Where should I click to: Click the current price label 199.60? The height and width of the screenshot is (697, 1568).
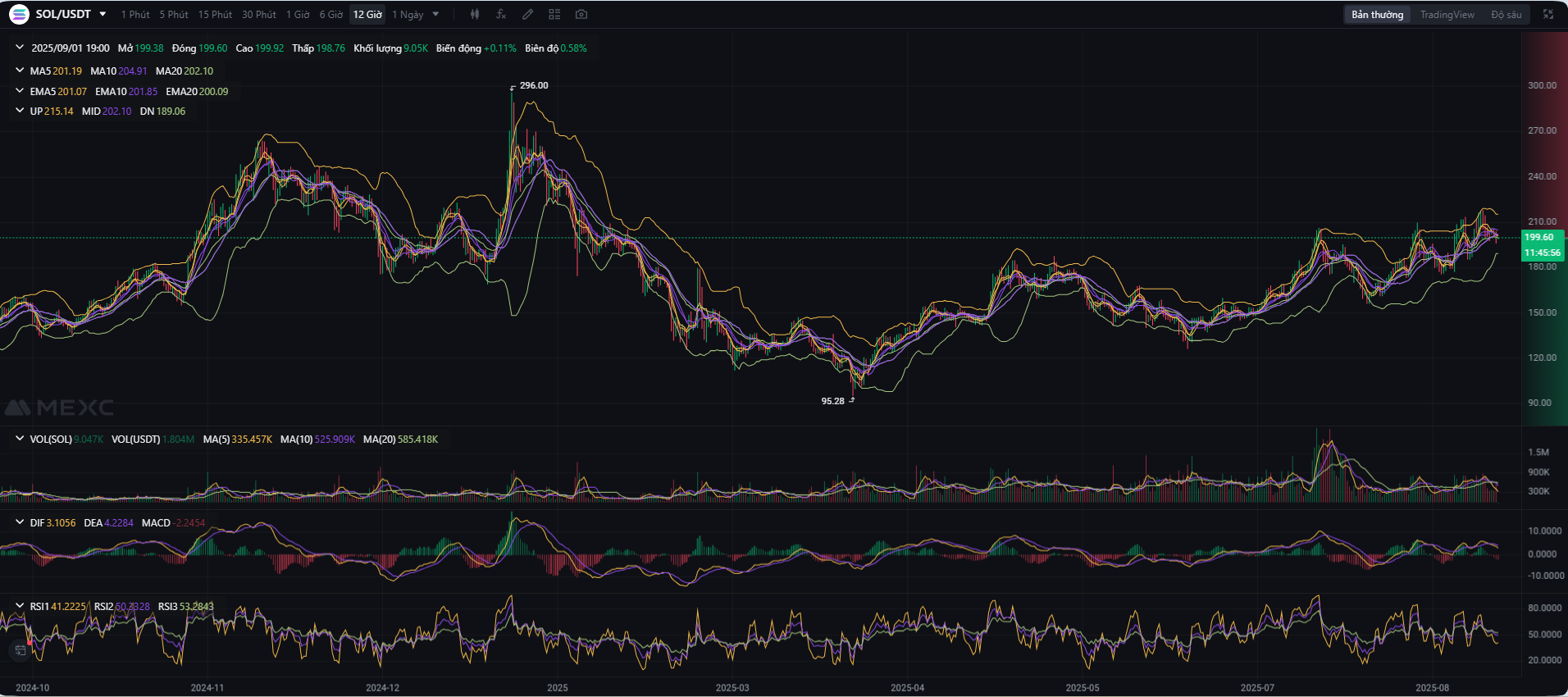pos(1539,237)
